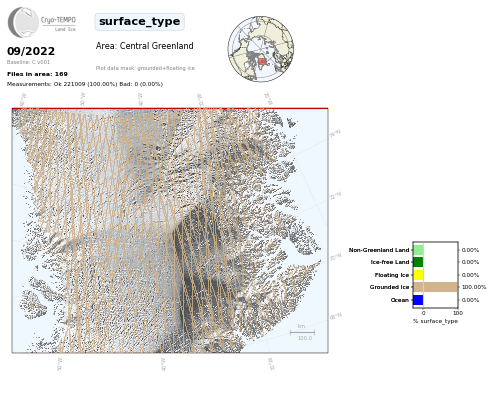Click the red area marker on globe
The height and width of the screenshot is (410, 492).
[x=262, y=61]
